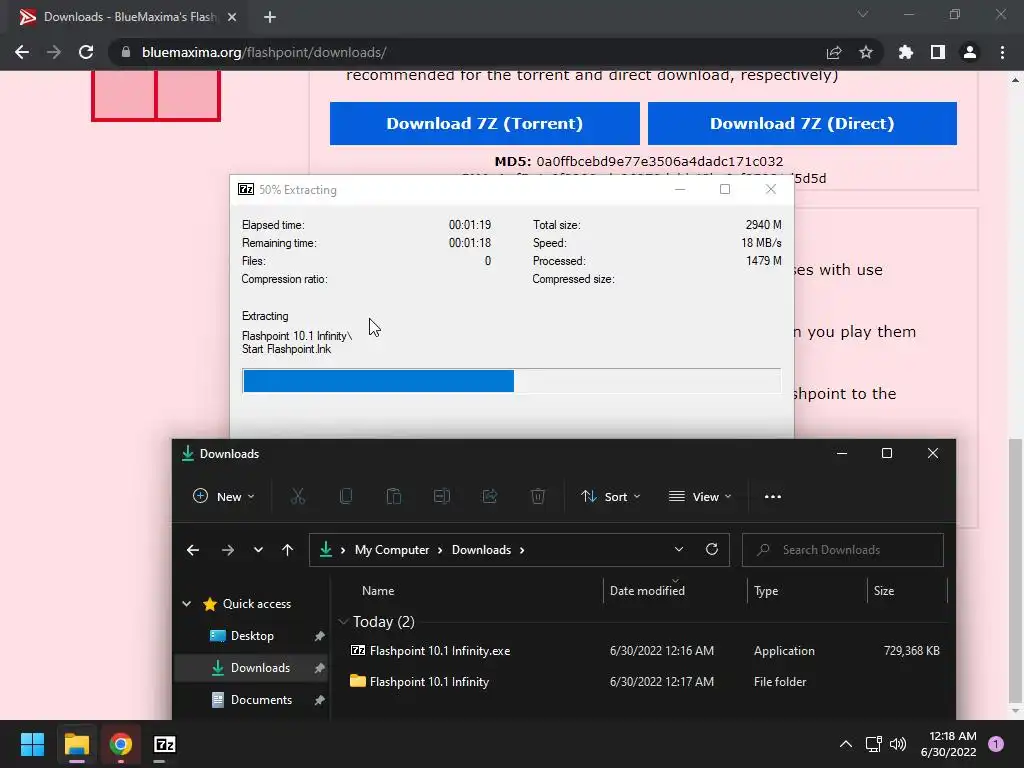This screenshot has height=768, width=1024.
Task: Collapse the Today (2) group
Action: [x=343, y=622]
